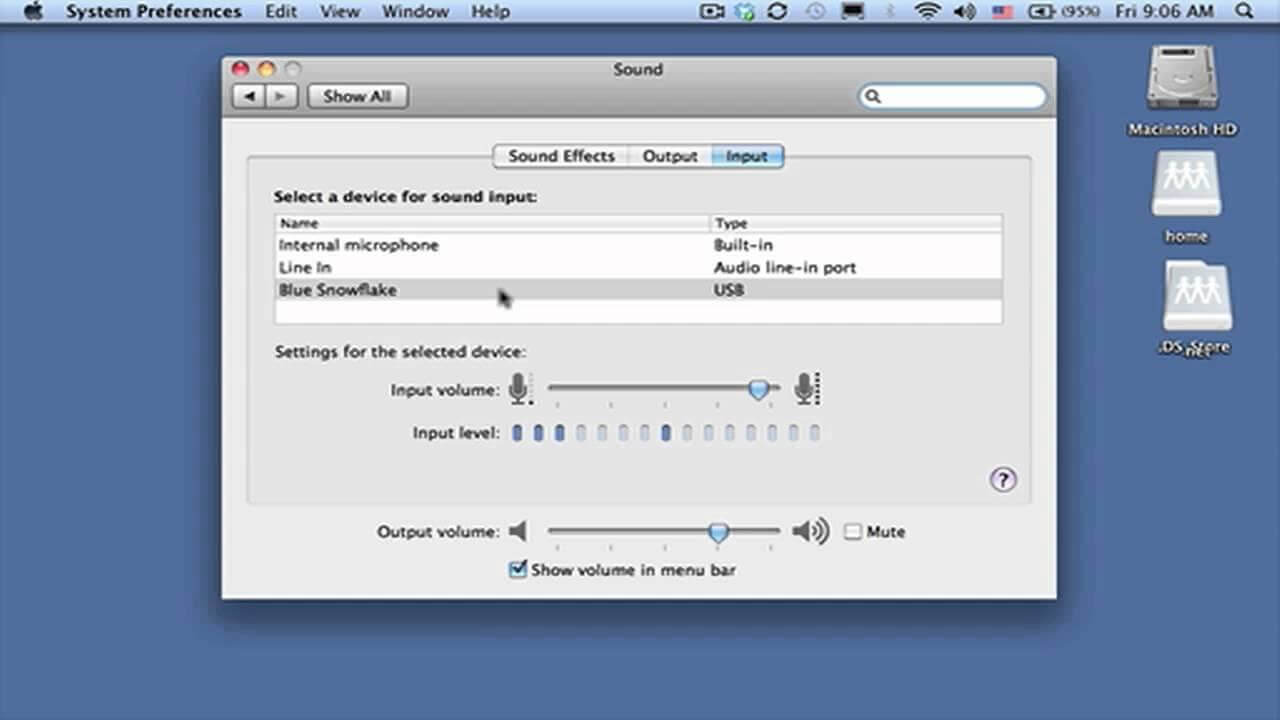This screenshot has width=1280, height=720.
Task: Switch to the Output tab
Action: pos(669,156)
